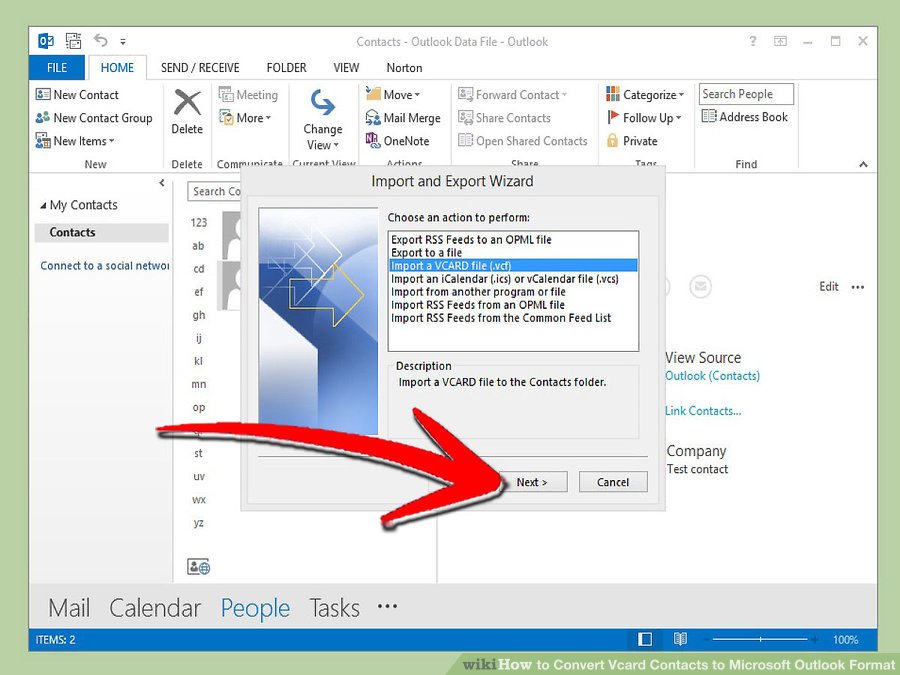The height and width of the screenshot is (675, 900).
Task: Click Next in the Import wizard
Action: pyautogui.click(x=531, y=482)
